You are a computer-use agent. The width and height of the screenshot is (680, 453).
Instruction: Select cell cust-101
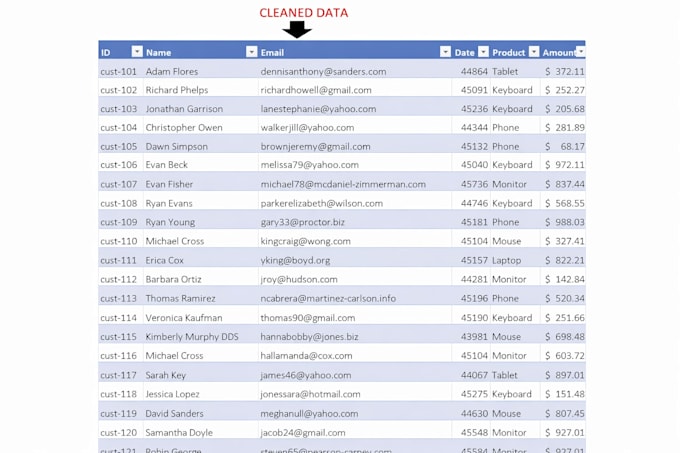point(118,72)
